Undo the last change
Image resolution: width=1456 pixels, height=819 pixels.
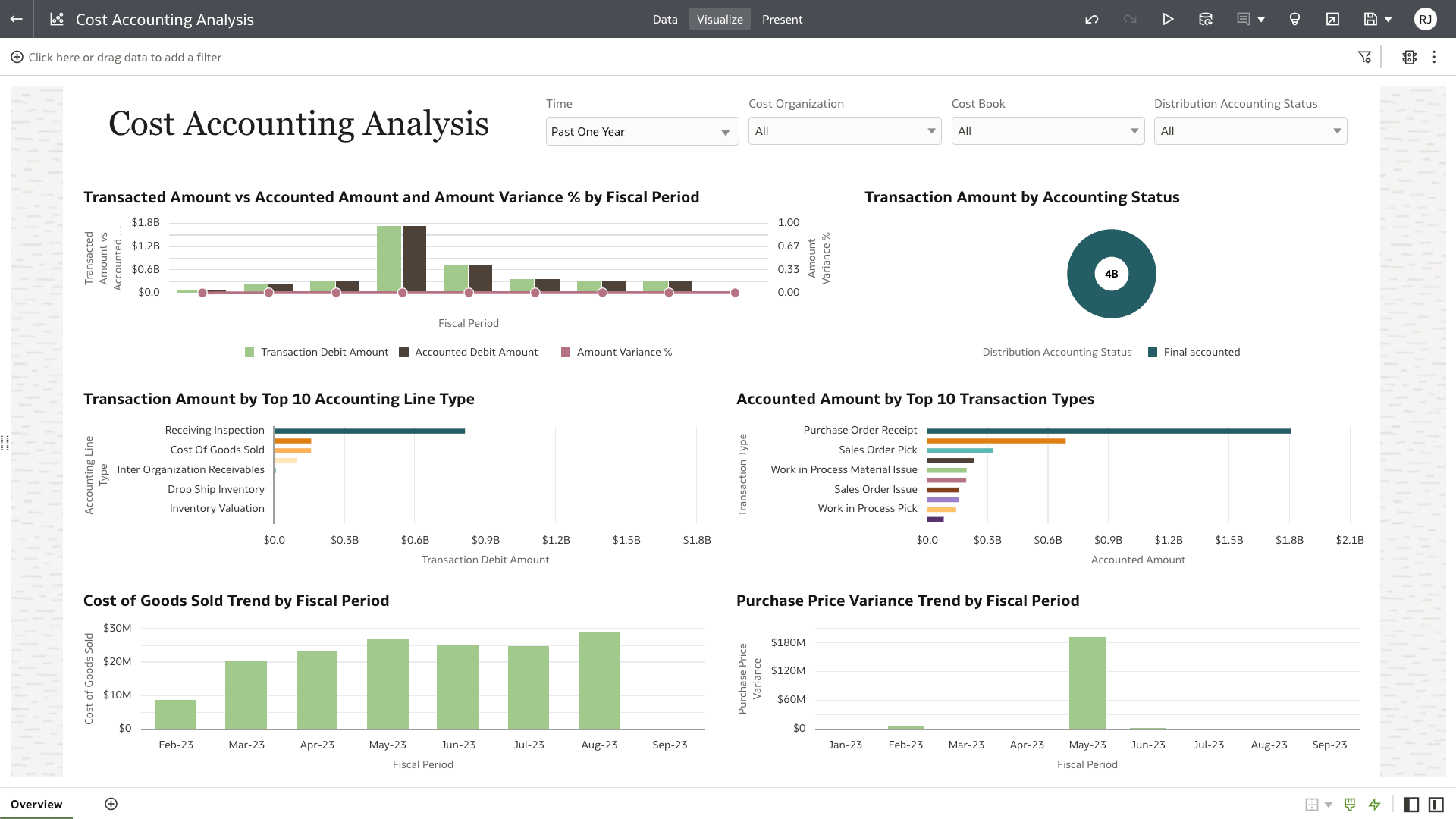(x=1092, y=19)
